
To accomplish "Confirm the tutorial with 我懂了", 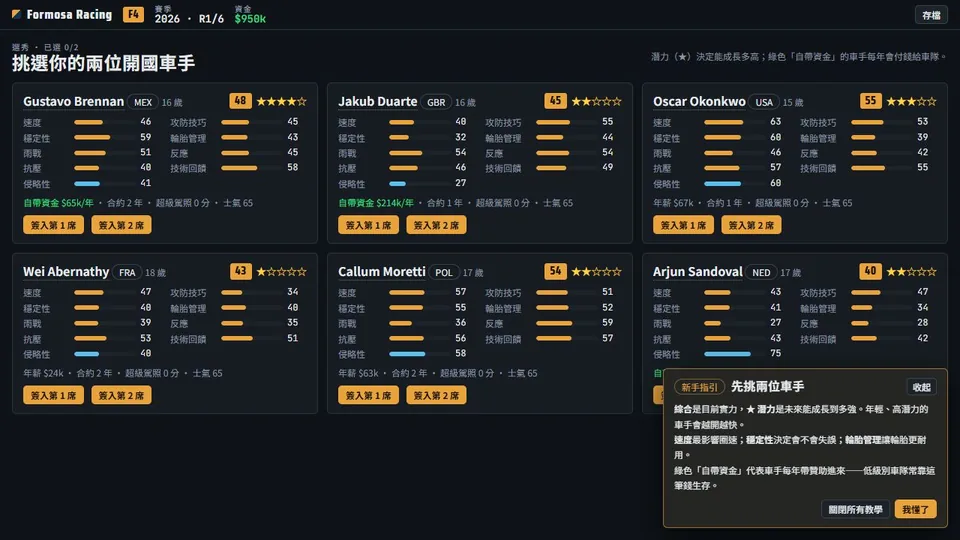I will click(x=915, y=509).
